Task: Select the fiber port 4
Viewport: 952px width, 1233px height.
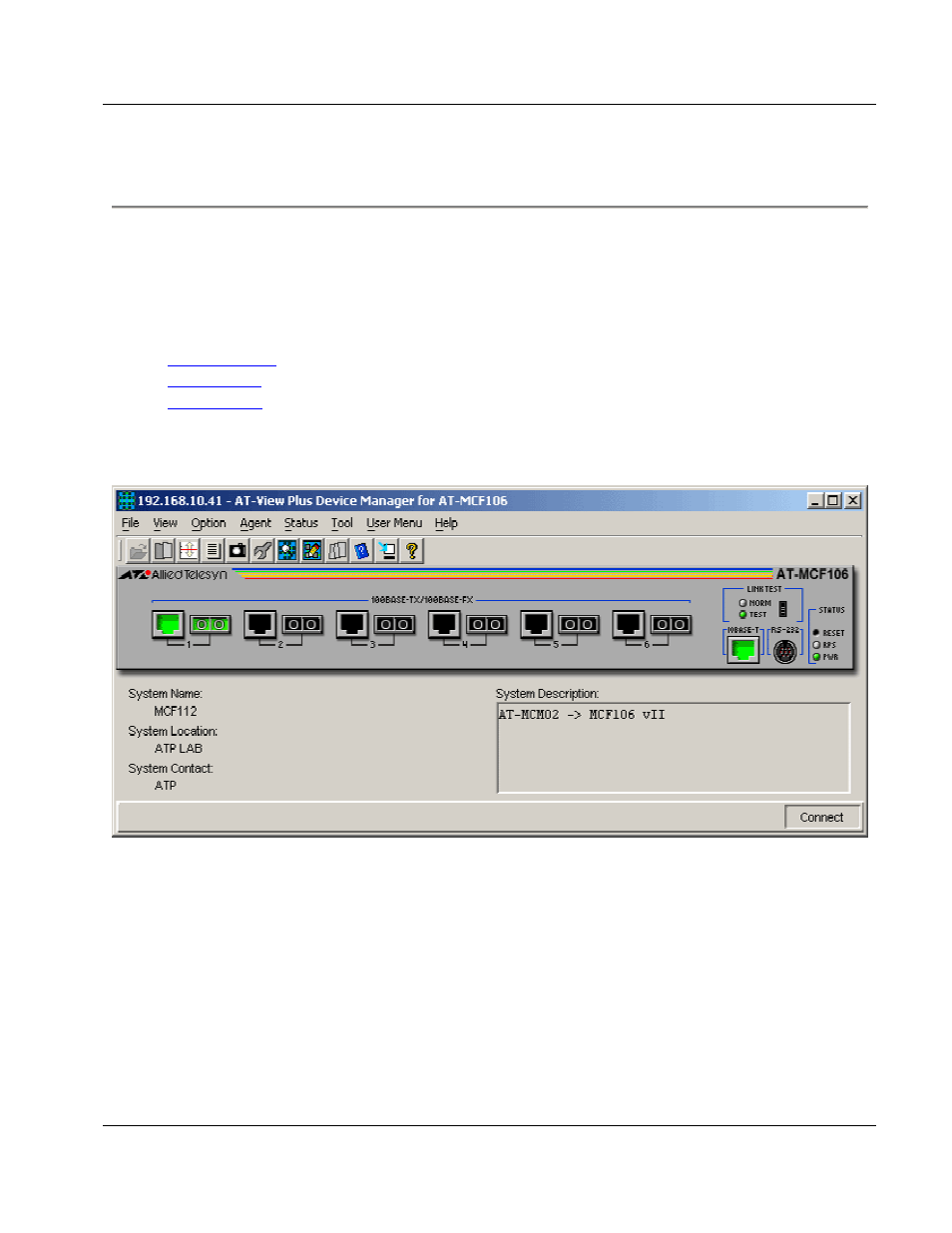Action: (x=486, y=625)
